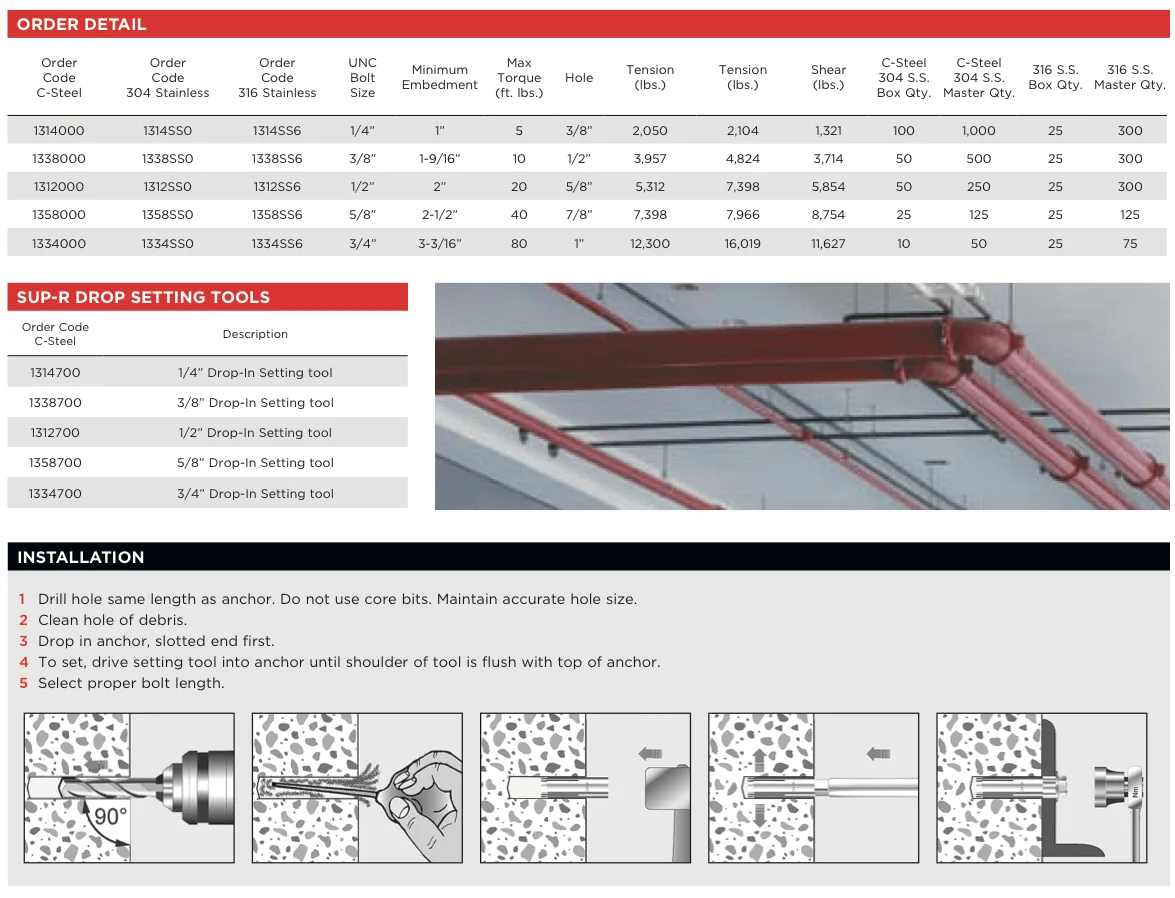Click the UNC Bolt Size column header

point(363,78)
